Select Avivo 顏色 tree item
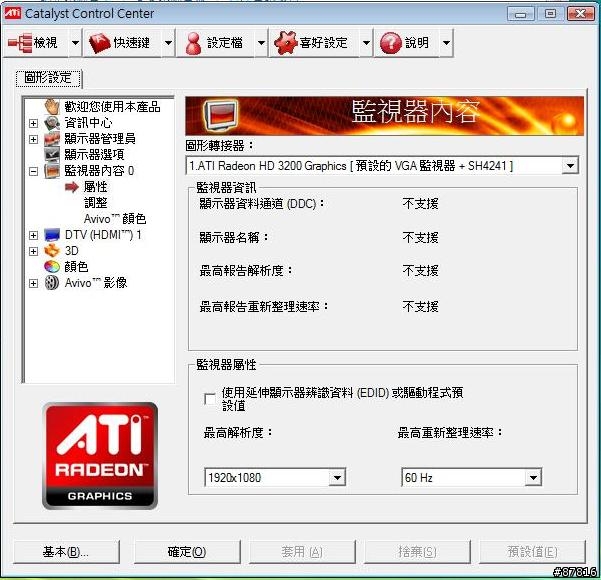The image size is (601, 580). coord(115,219)
